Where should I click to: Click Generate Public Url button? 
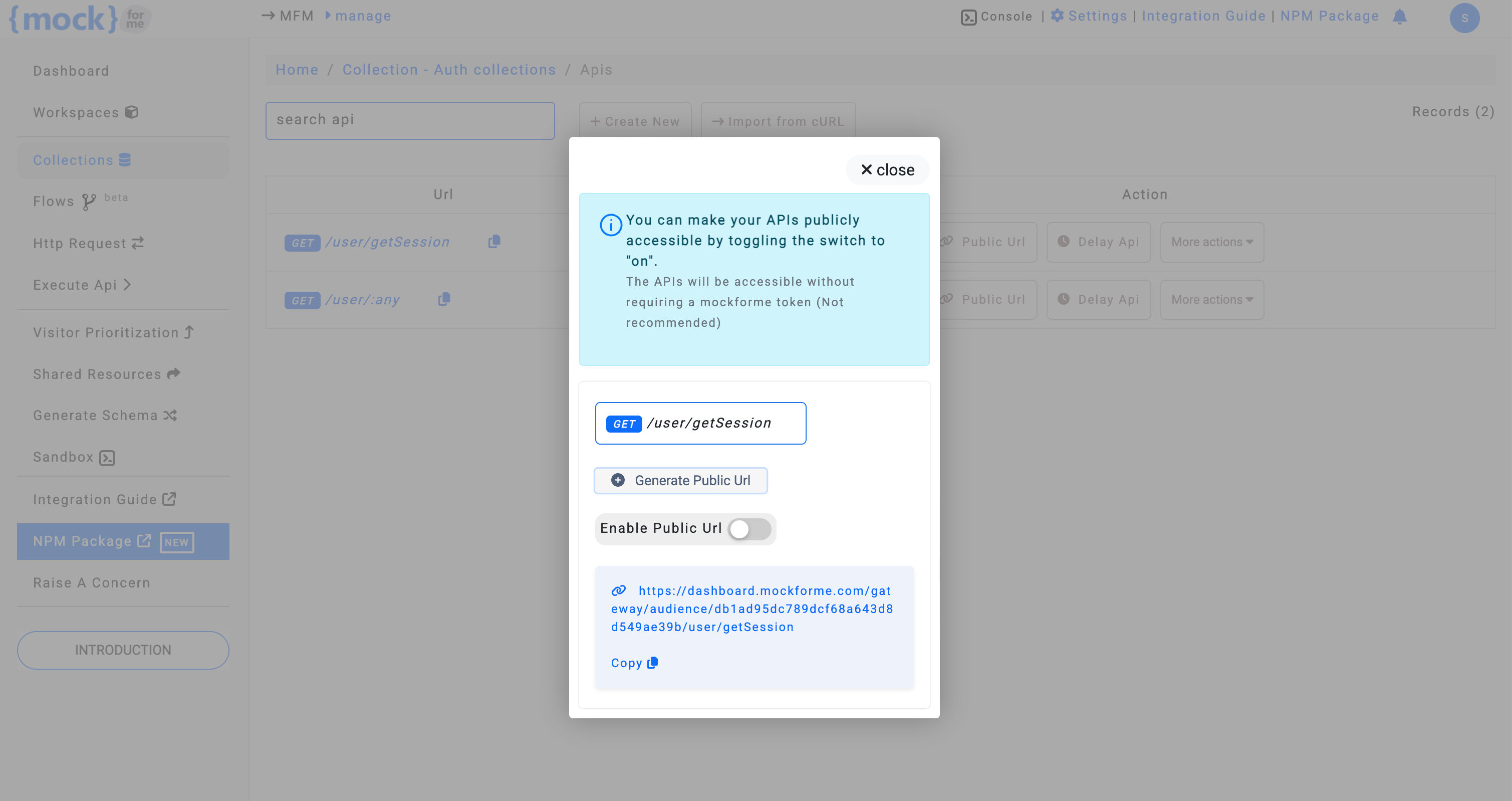point(680,480)
